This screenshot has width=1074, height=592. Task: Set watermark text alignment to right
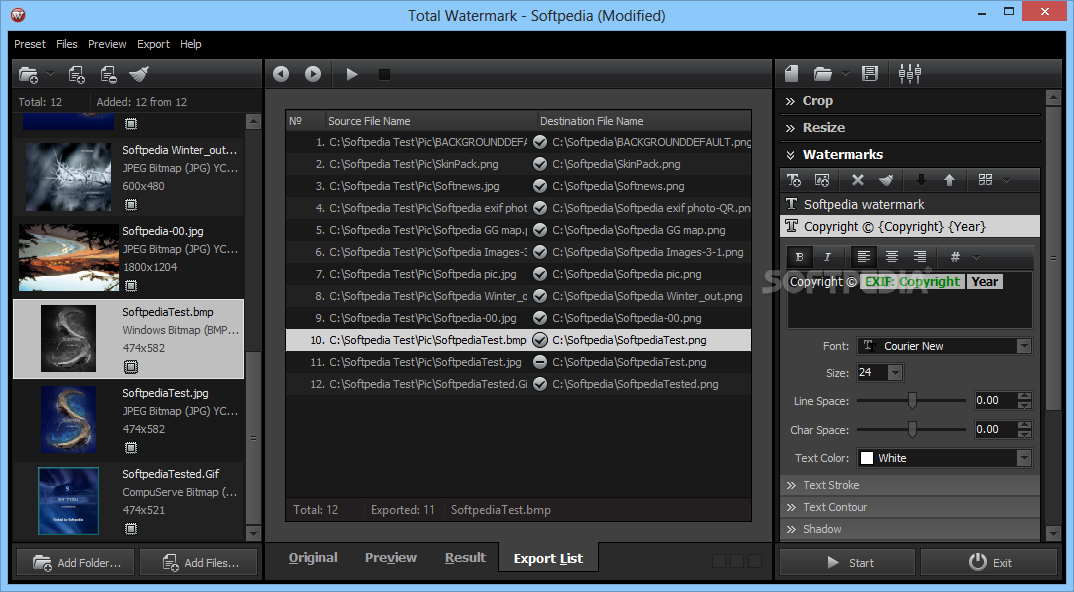point(920,257)
